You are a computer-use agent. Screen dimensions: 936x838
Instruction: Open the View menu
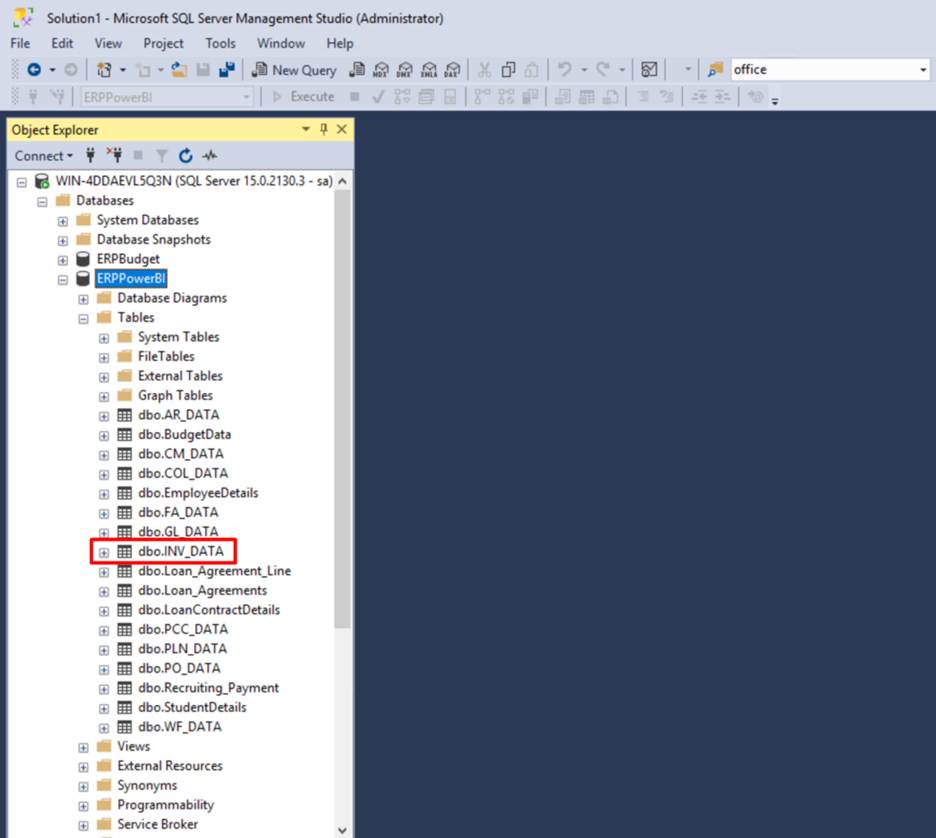point(108,44)
